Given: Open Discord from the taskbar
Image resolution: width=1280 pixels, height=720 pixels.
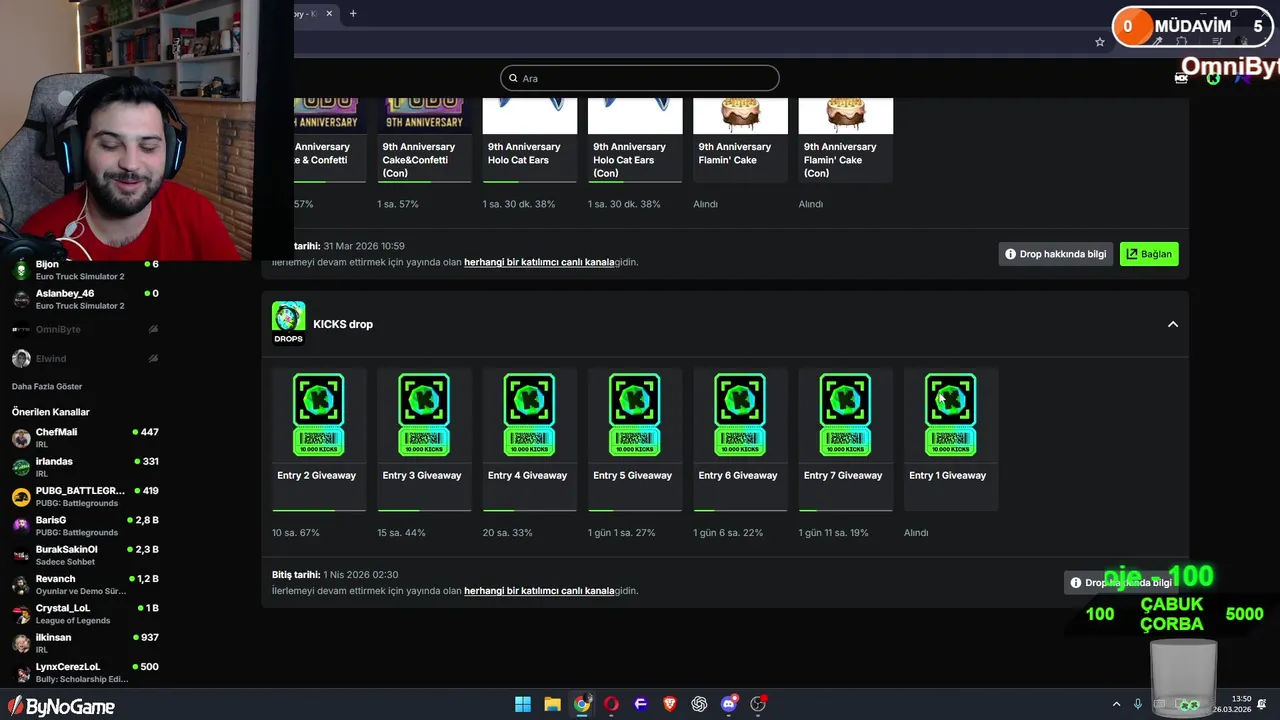Looking at the screenshot, I should [729, 704].
